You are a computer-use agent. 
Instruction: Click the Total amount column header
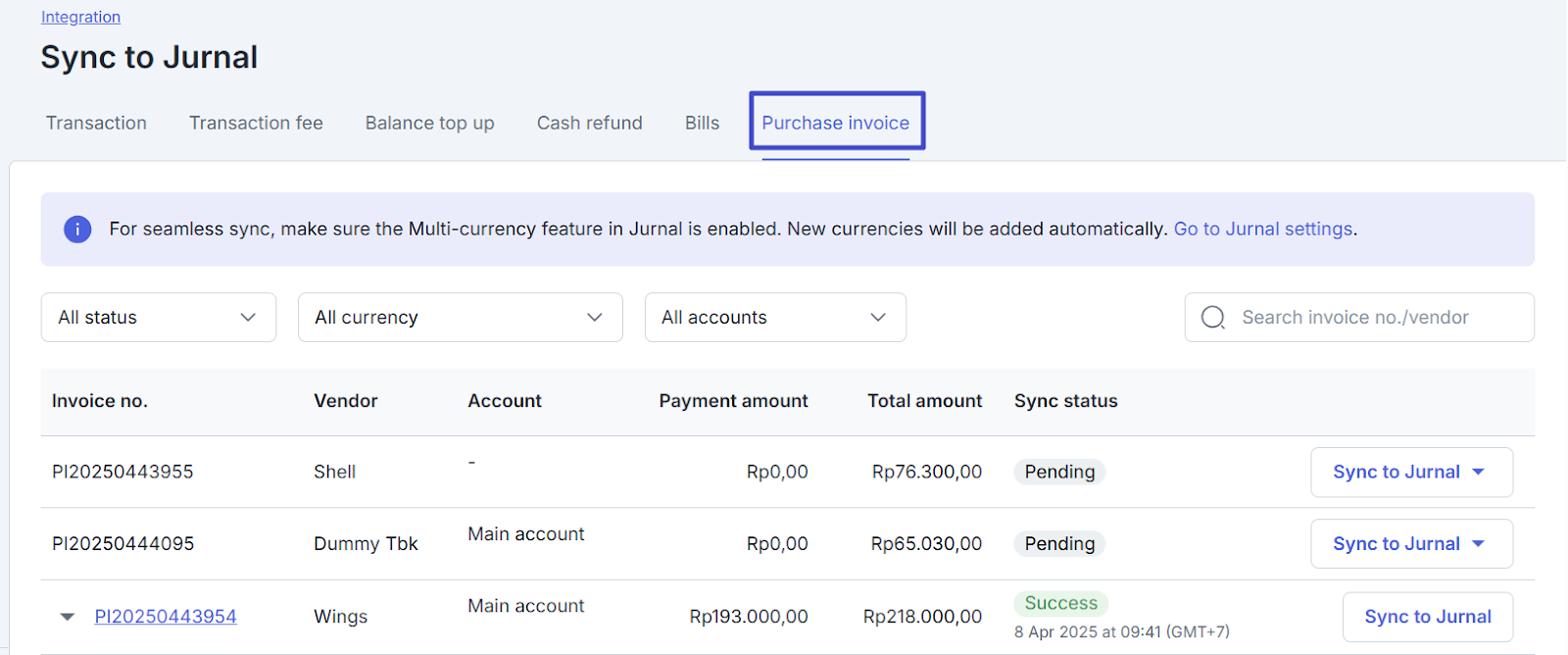[x=924, y=401]
